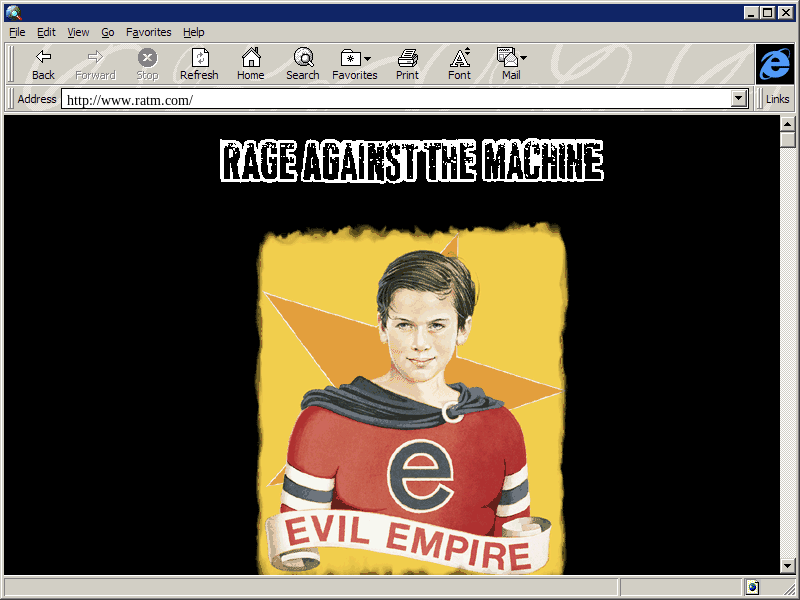The height and width of the screenshot is (600, 800).
Task: Expand the Links toolbar
Action: click(777, 99)
